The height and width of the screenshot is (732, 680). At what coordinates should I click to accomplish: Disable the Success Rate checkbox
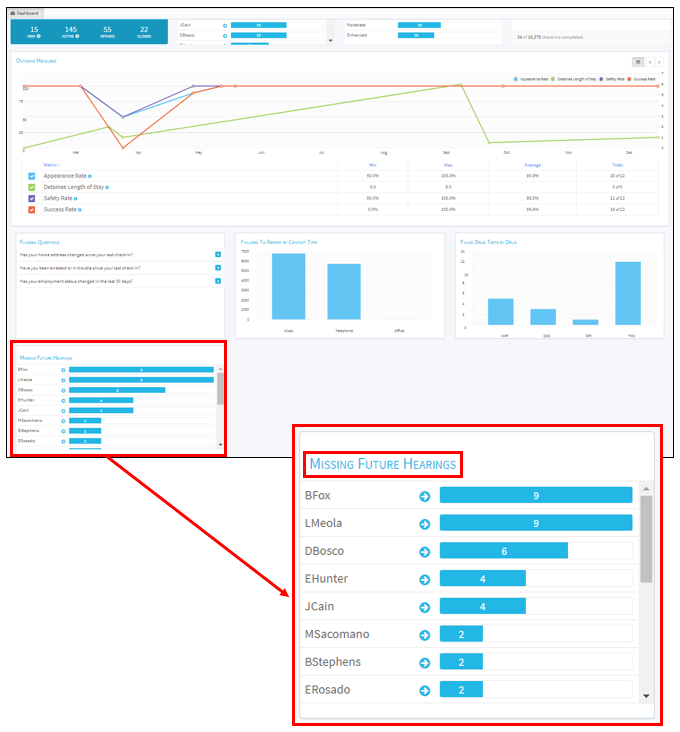[x=32, y=209]
